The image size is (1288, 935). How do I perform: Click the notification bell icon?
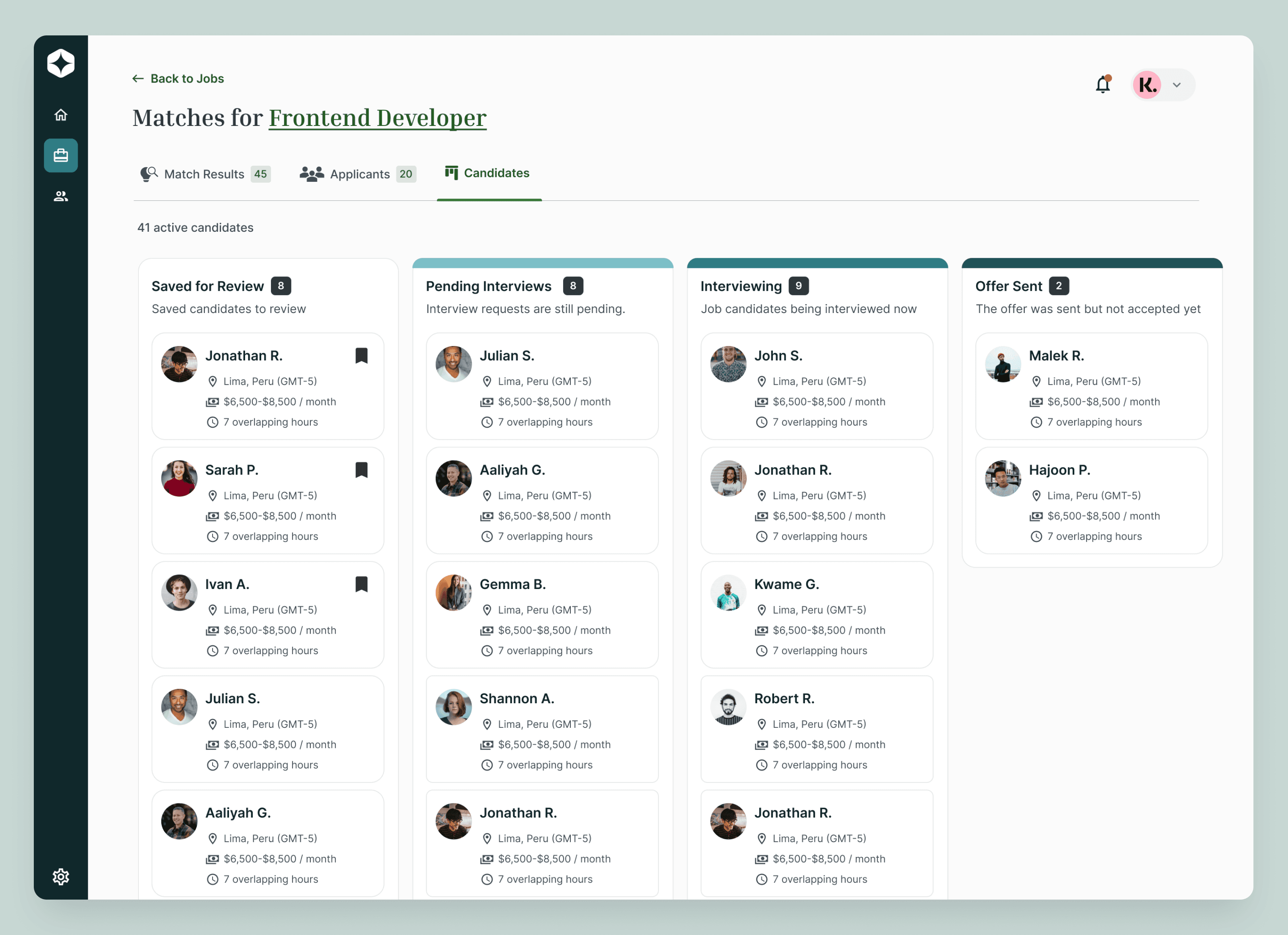[1102, 84]
